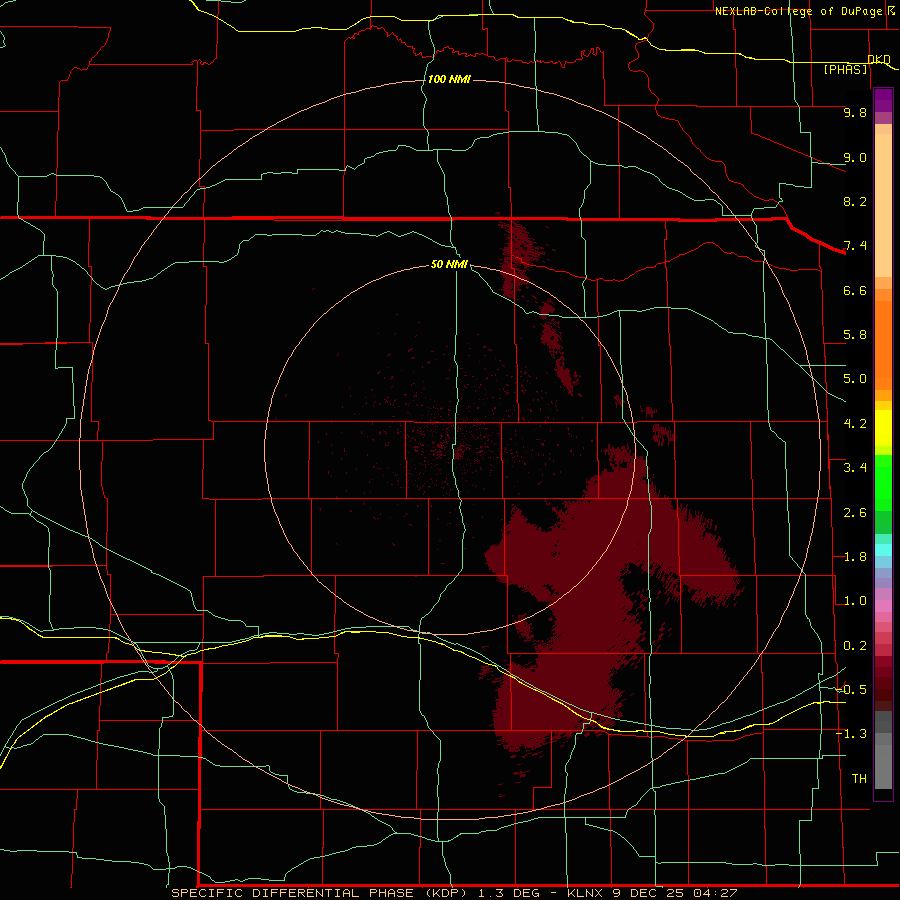Click the 1.8 value on color scale
The image size is (900, 900).
(855, 557)
